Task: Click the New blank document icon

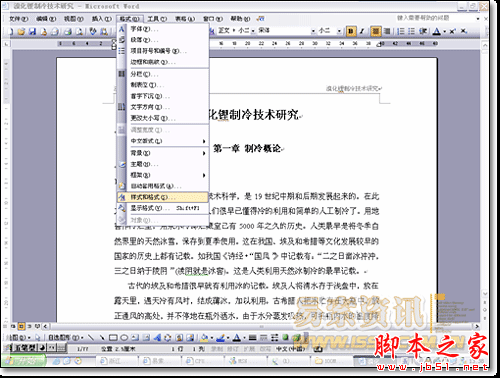Action: pyautogui.click(x=11, y=31)
